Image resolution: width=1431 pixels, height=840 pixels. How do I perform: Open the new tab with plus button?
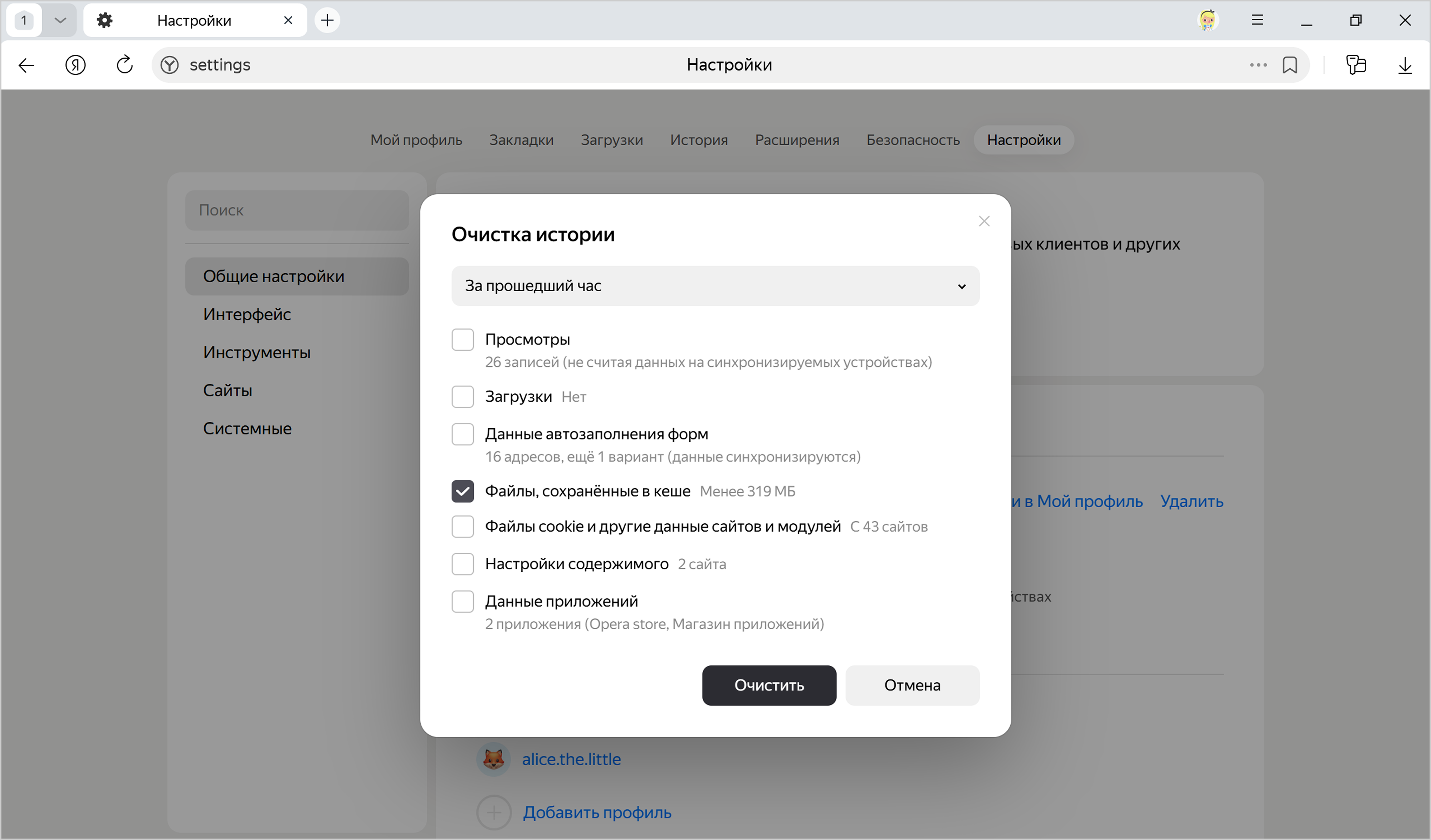(x=327, y=20)
